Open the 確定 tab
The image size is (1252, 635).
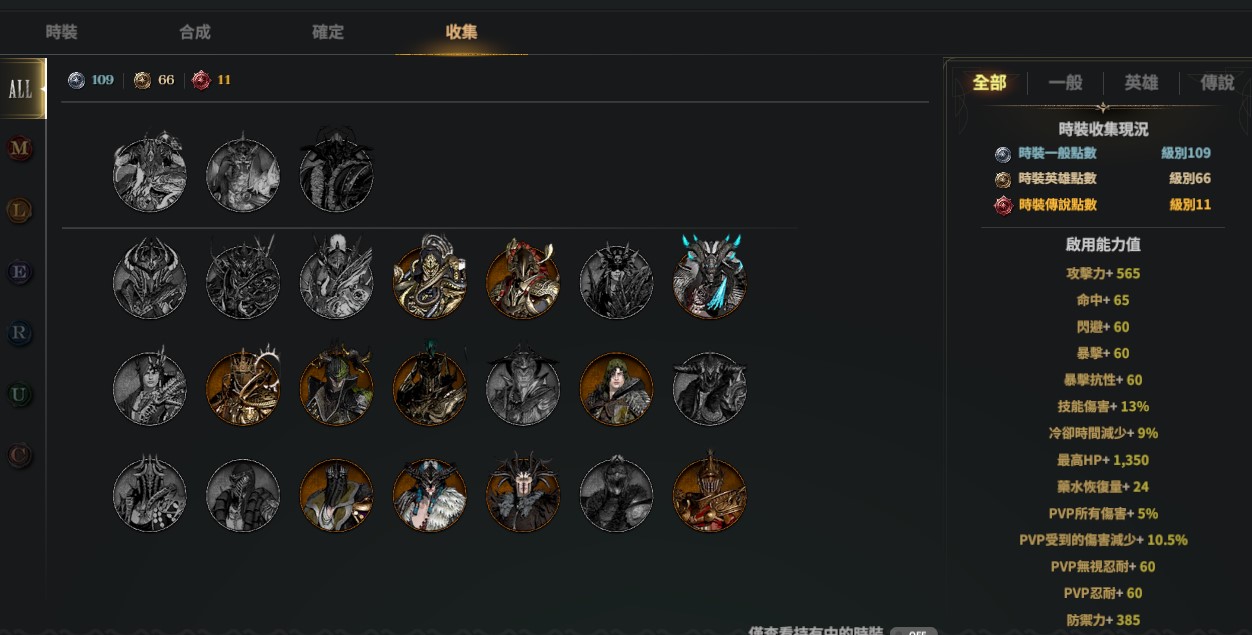(x=328, y=32)
